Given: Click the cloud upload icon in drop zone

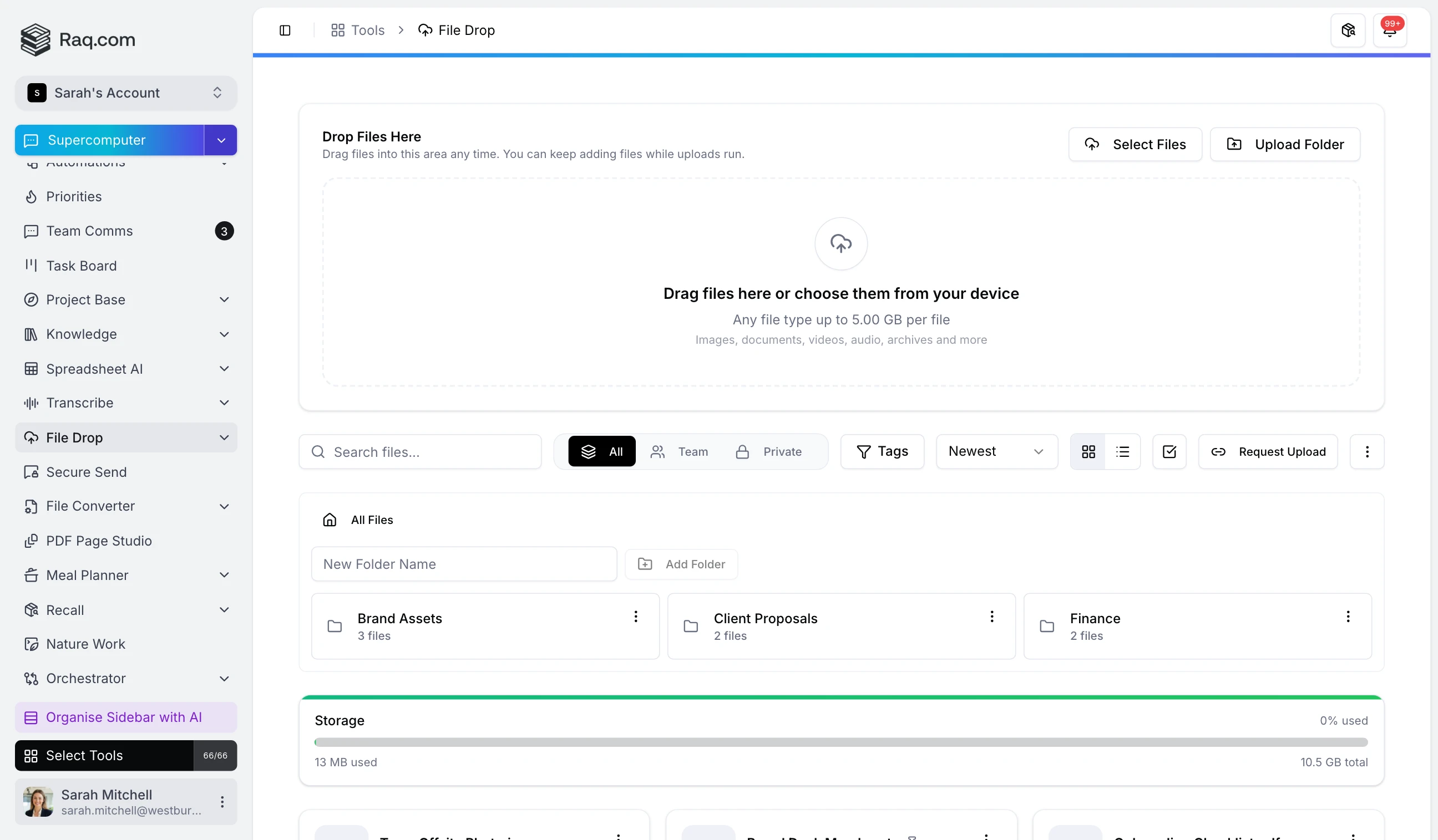Looking at the screenshot, I should click(840, 243).
